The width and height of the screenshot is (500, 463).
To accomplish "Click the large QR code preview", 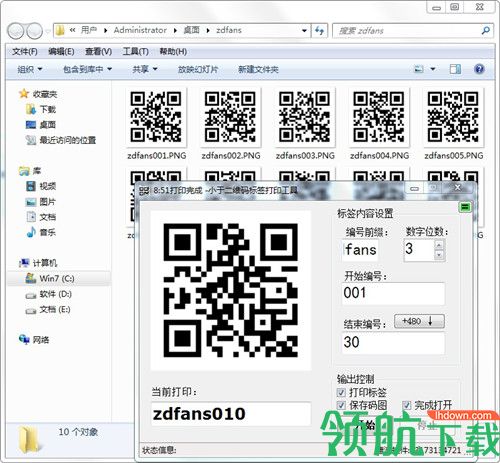I will tap(231, 290).
